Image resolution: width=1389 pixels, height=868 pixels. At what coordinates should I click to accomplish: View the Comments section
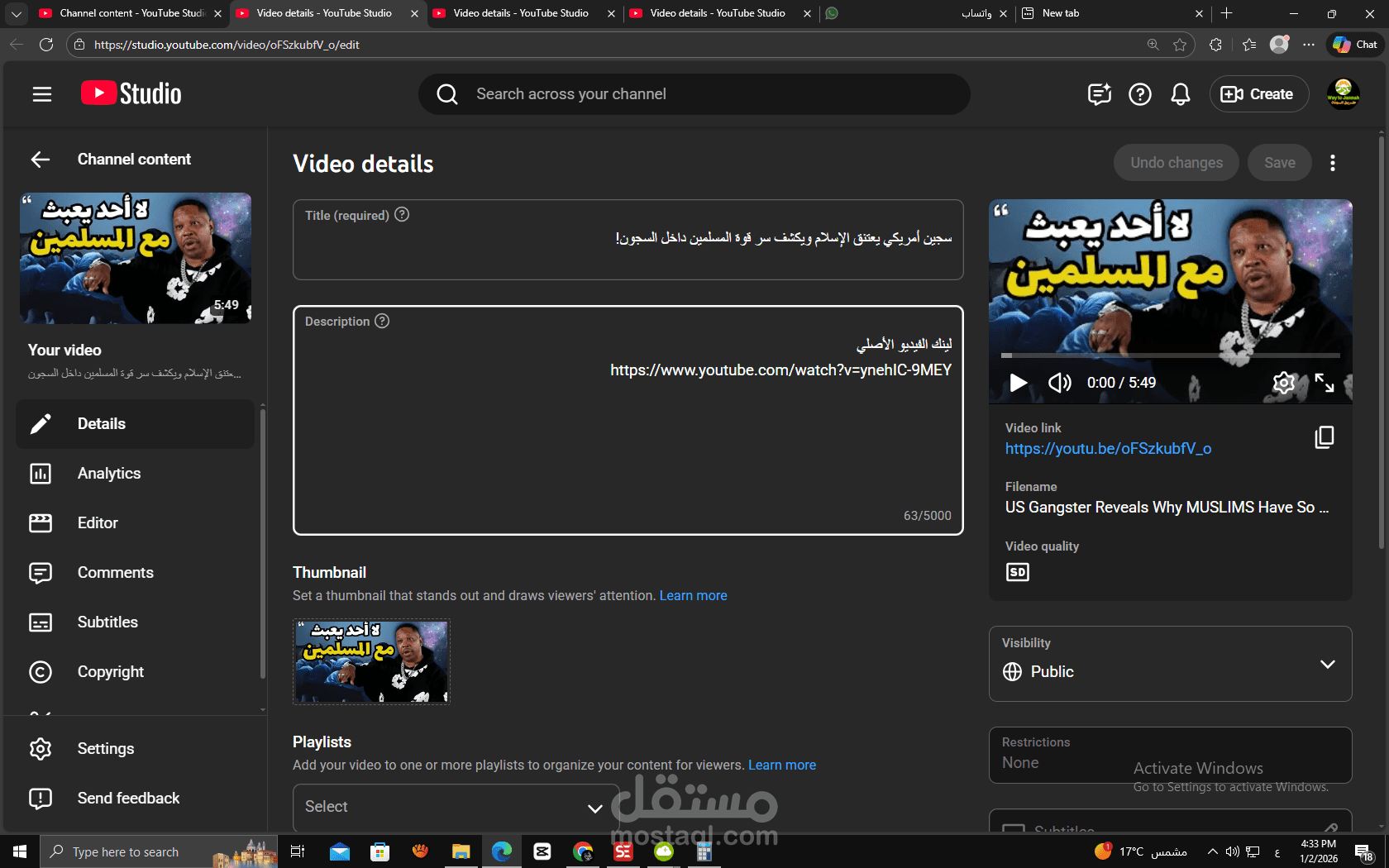click(x=116, y=572)
